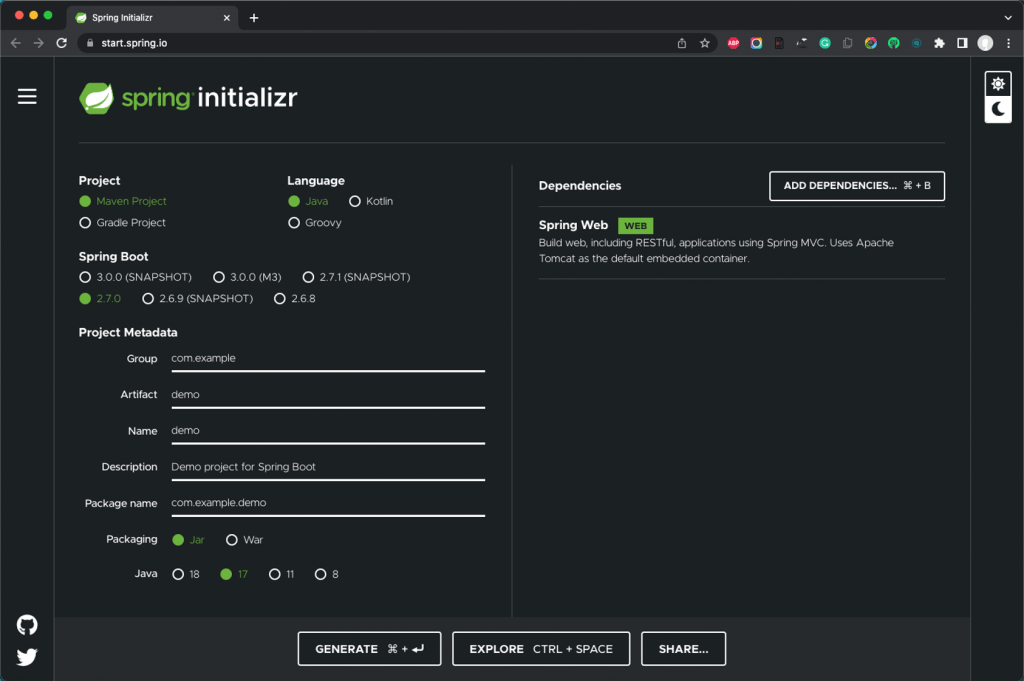
Task: Click the Generate button
Action: point(370,649)
